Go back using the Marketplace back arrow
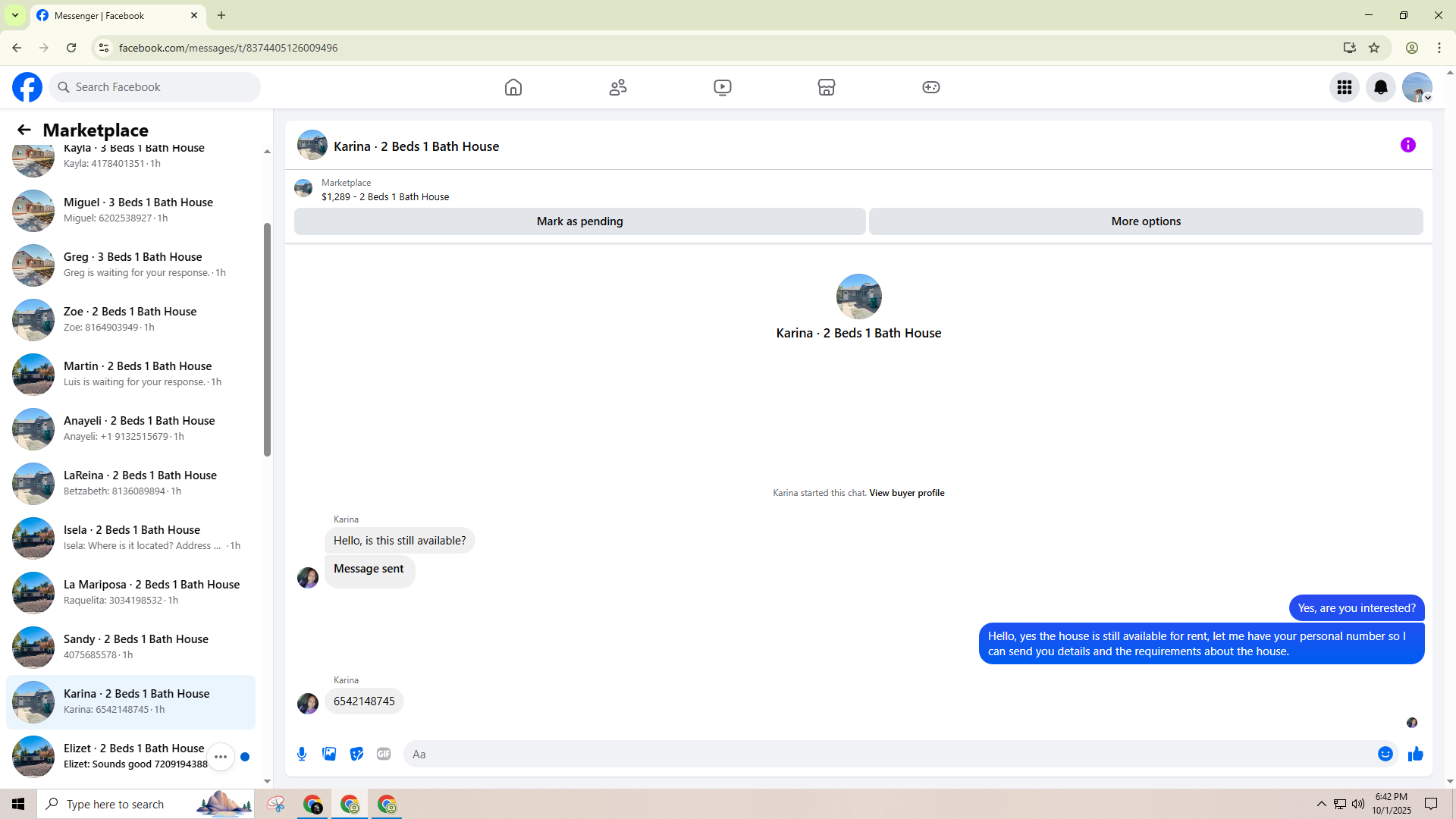The image size is (1456, 819). [x=24, y=130]
